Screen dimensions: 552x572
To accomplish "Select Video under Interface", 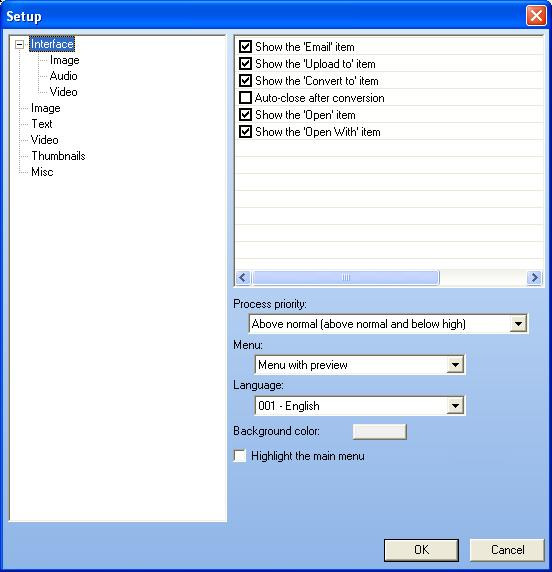I will (x=63, y=92).
